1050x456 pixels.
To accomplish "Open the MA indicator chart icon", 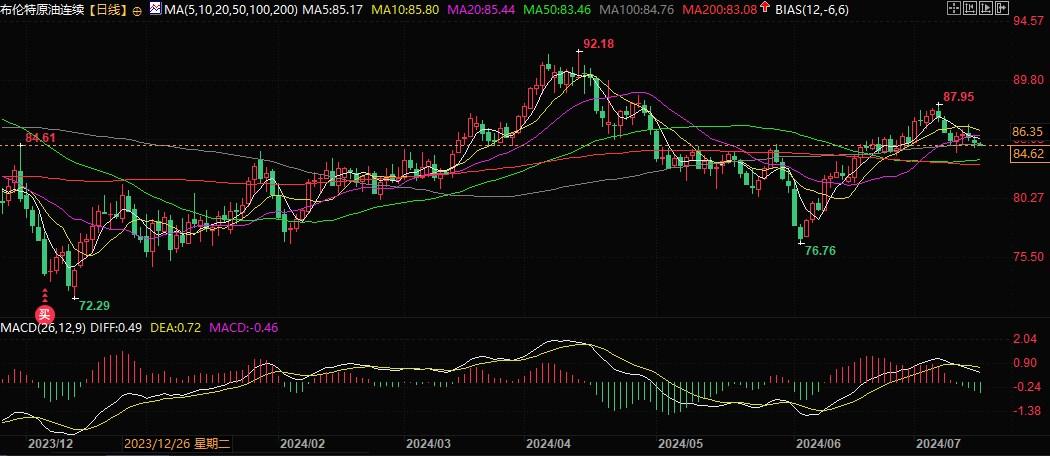I will [155, 9].
